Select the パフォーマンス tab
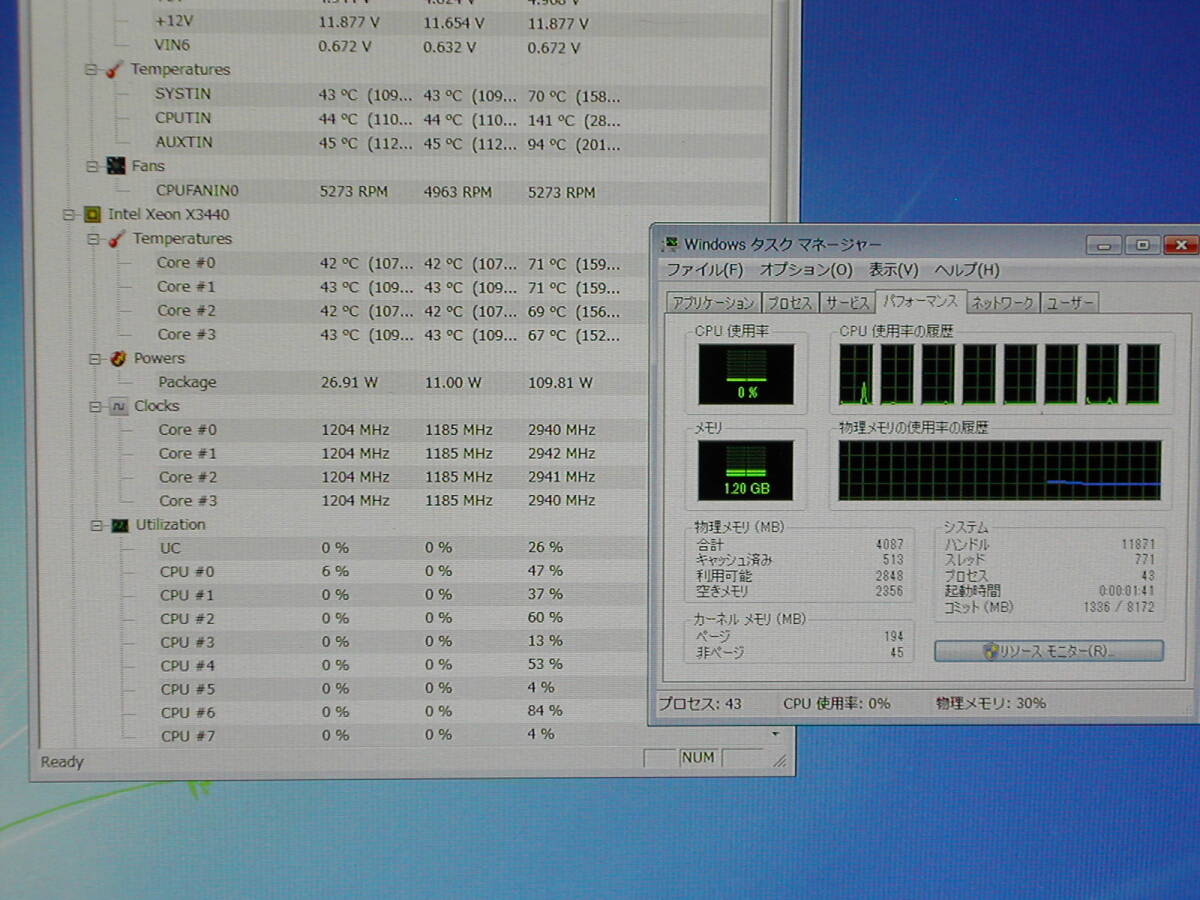The image size is (1200, 900). (x=921, y=301)
